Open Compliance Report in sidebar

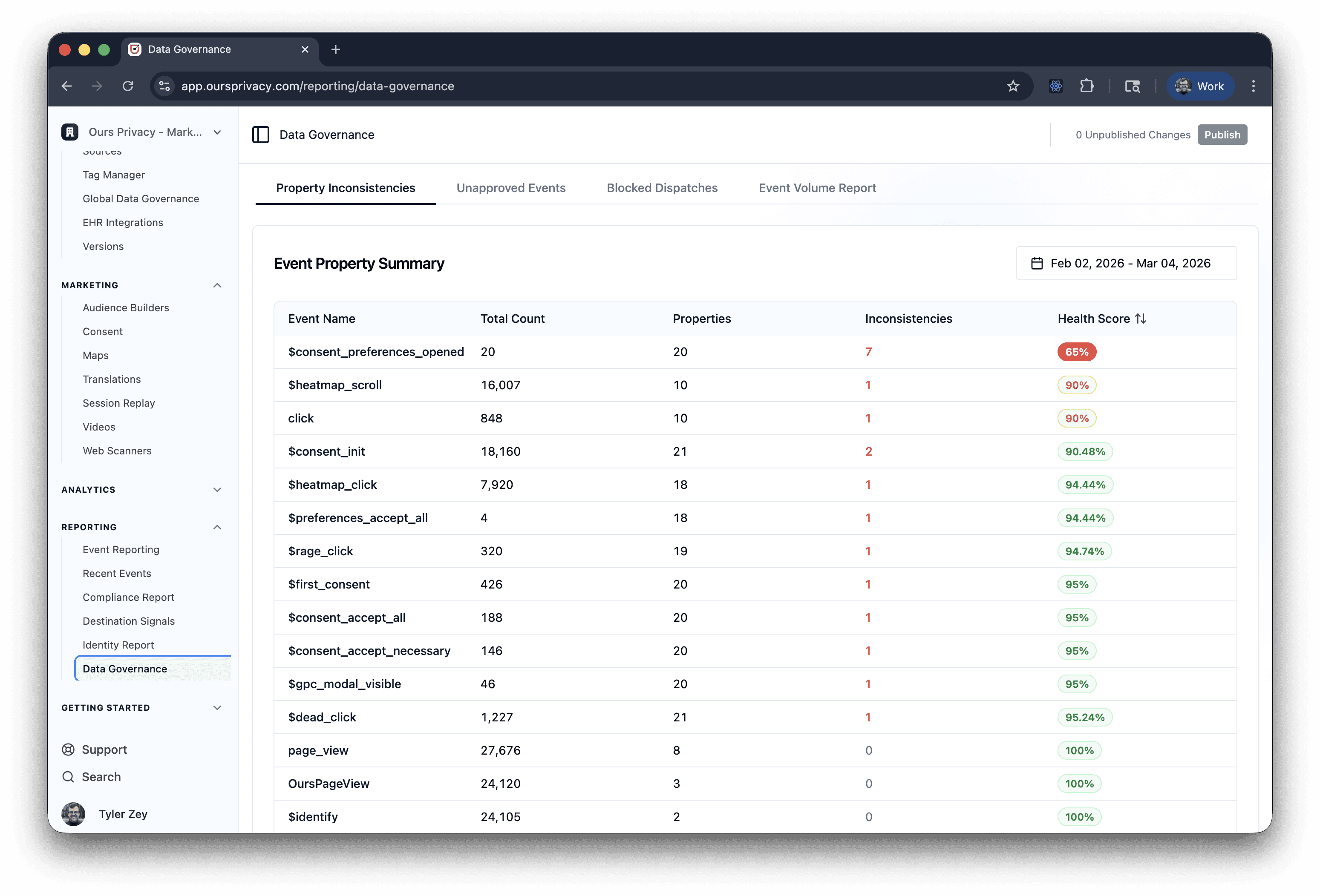coord(128,597)
